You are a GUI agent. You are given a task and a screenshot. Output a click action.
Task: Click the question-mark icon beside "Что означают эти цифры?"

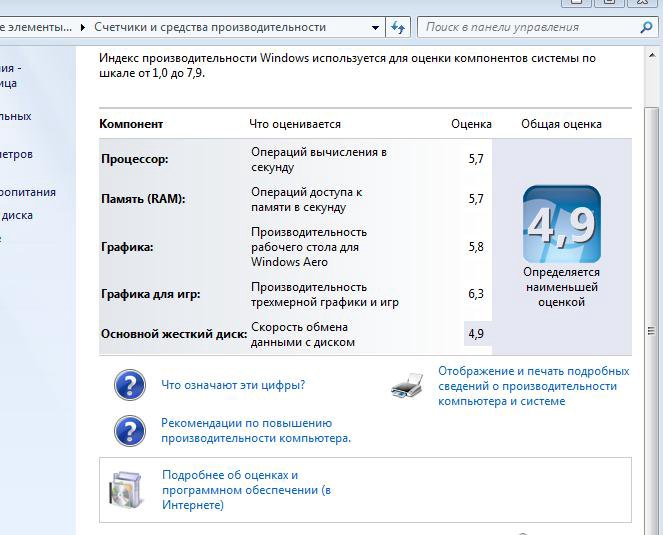130,385
